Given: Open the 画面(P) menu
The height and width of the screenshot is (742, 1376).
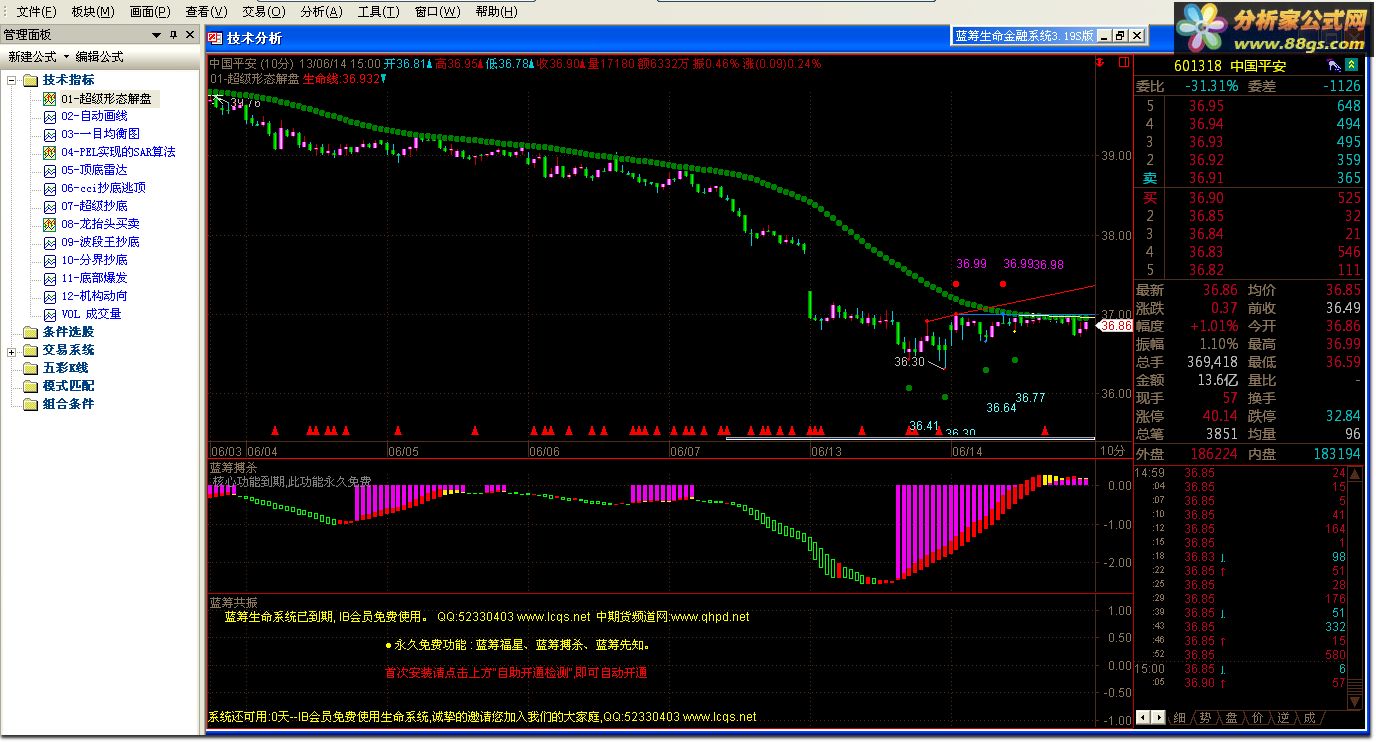Looking at the screenshot, I should click(150, 12).
